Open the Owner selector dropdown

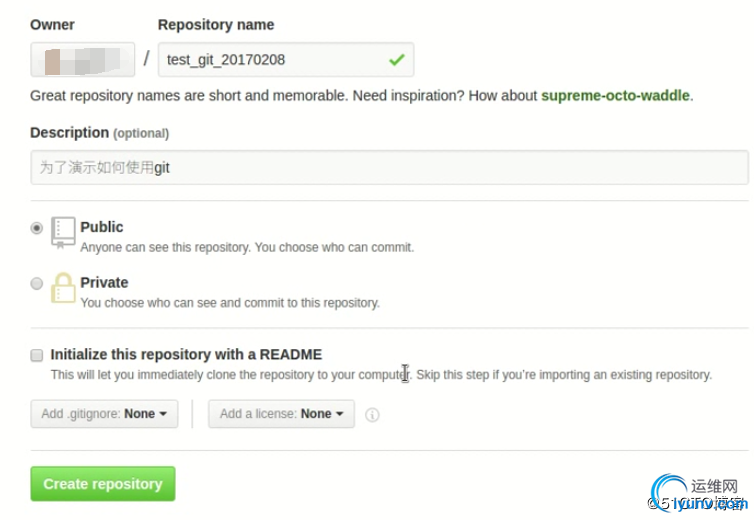[x=83, y=60]
